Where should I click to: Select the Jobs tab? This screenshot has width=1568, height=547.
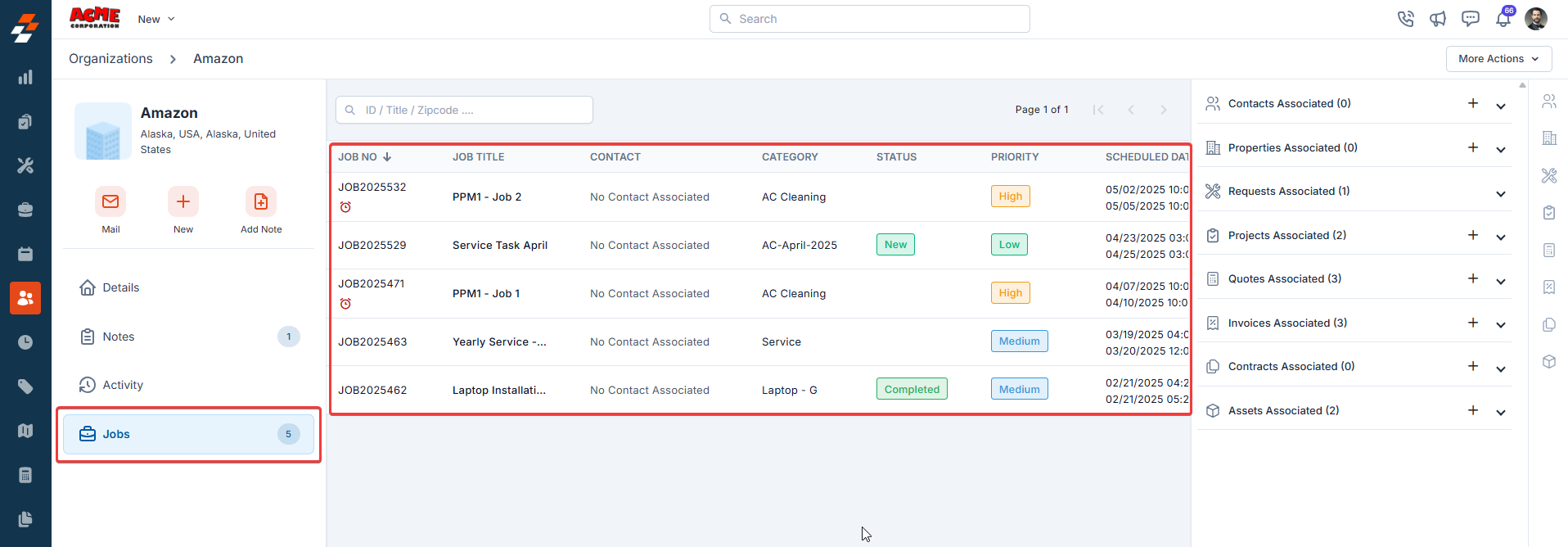tap(188, 434)
